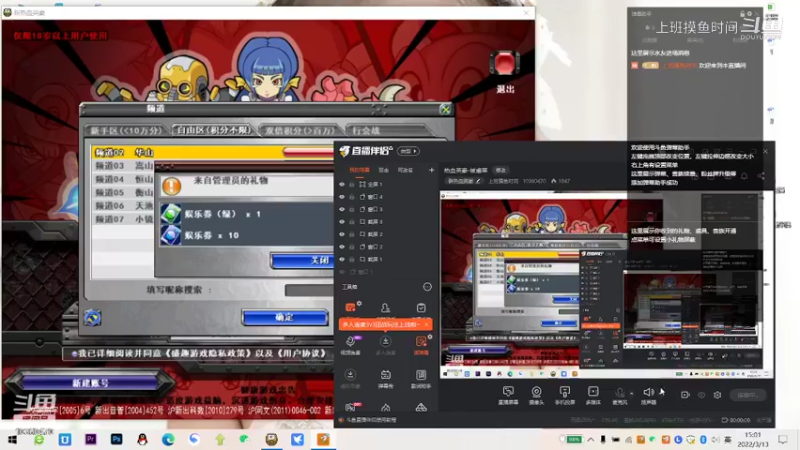Open the Windows Start menu
The image size is (800, 450).
(x=12, y=439)
